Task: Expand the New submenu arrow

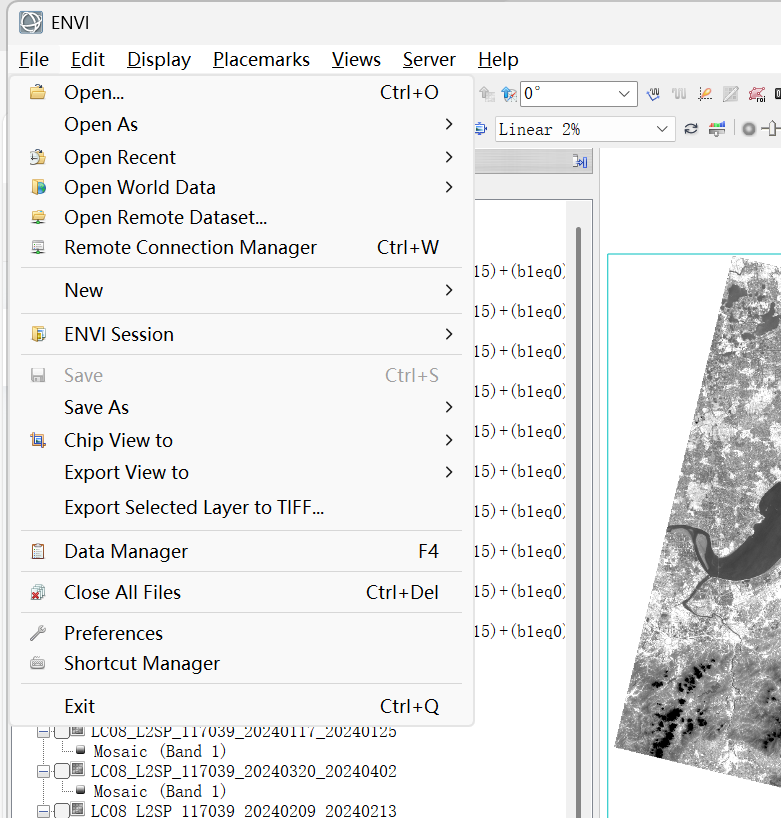Action: pyautogui.click(x=449, y=290)
